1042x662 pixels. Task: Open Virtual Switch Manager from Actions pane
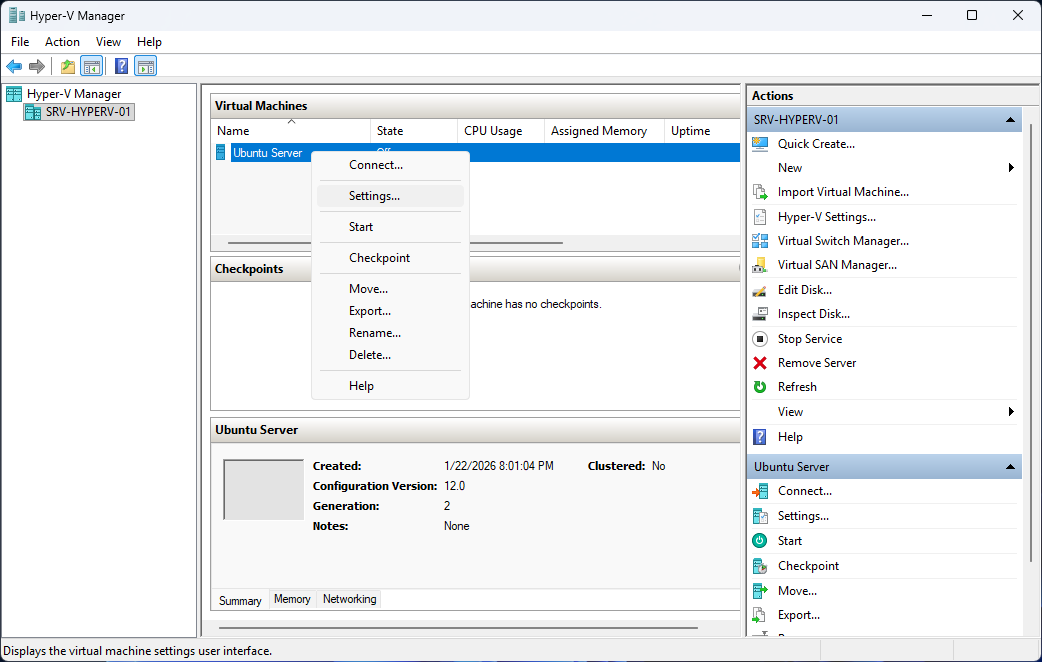click(842, 241)
